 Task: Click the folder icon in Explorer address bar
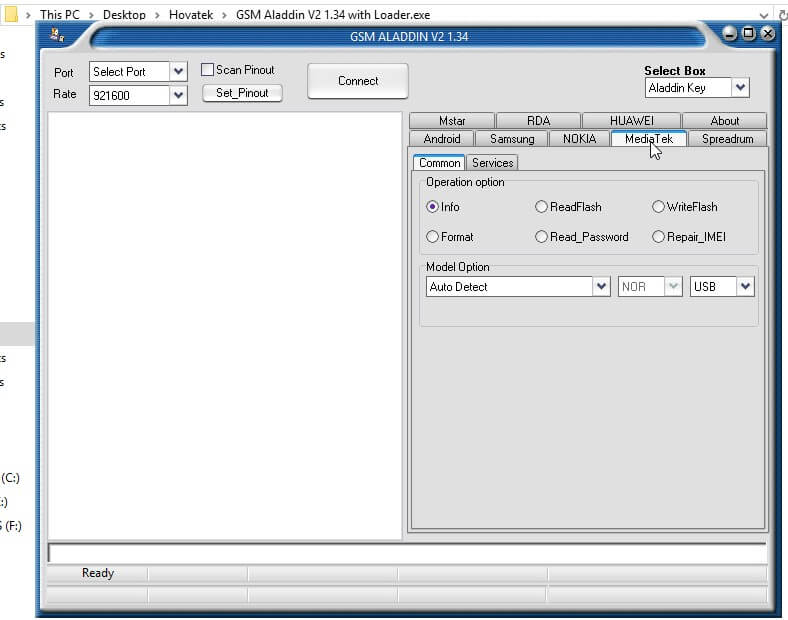11,15
